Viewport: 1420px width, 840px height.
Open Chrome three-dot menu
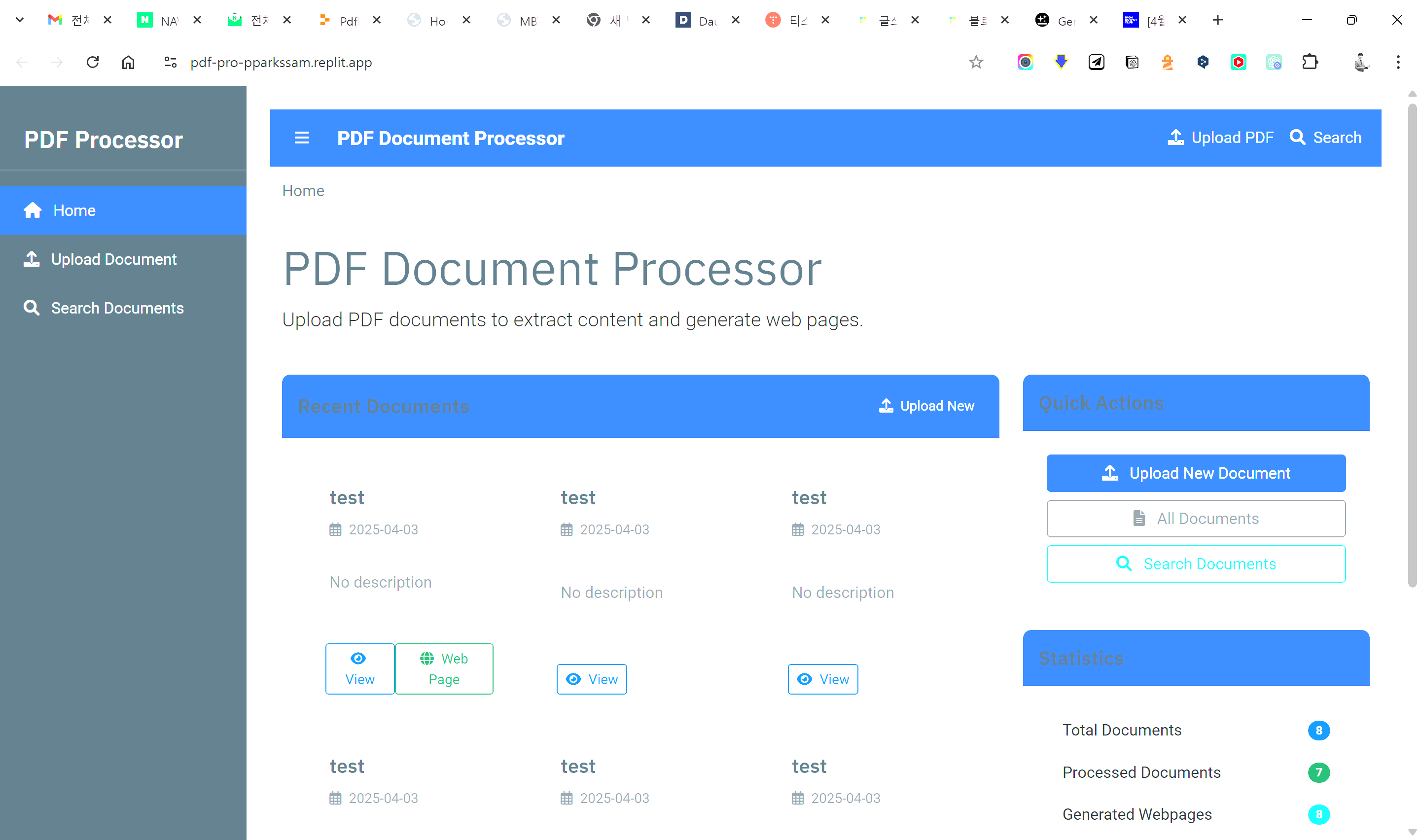[1397, 62]
